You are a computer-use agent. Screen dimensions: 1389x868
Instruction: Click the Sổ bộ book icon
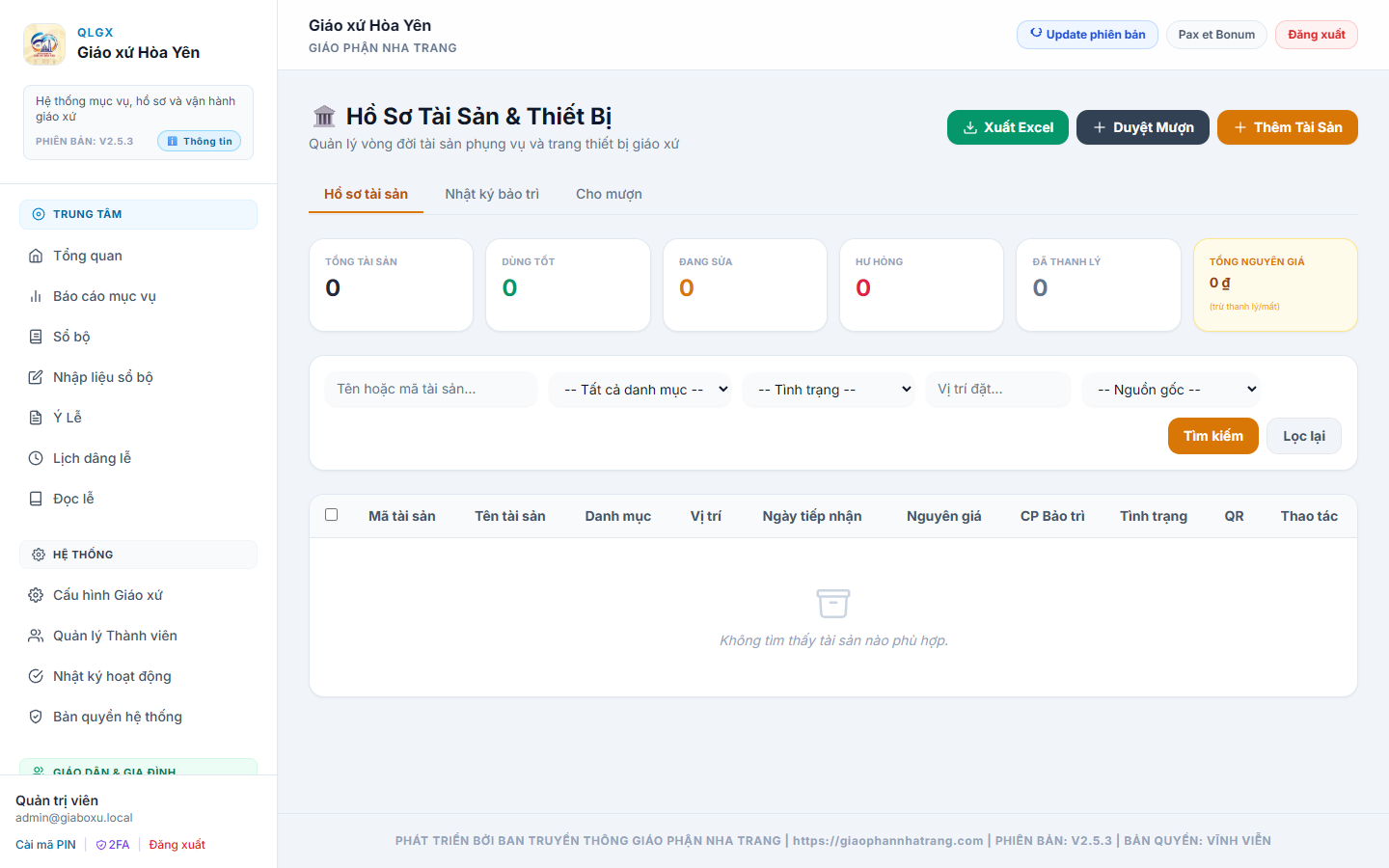(36, 337)
